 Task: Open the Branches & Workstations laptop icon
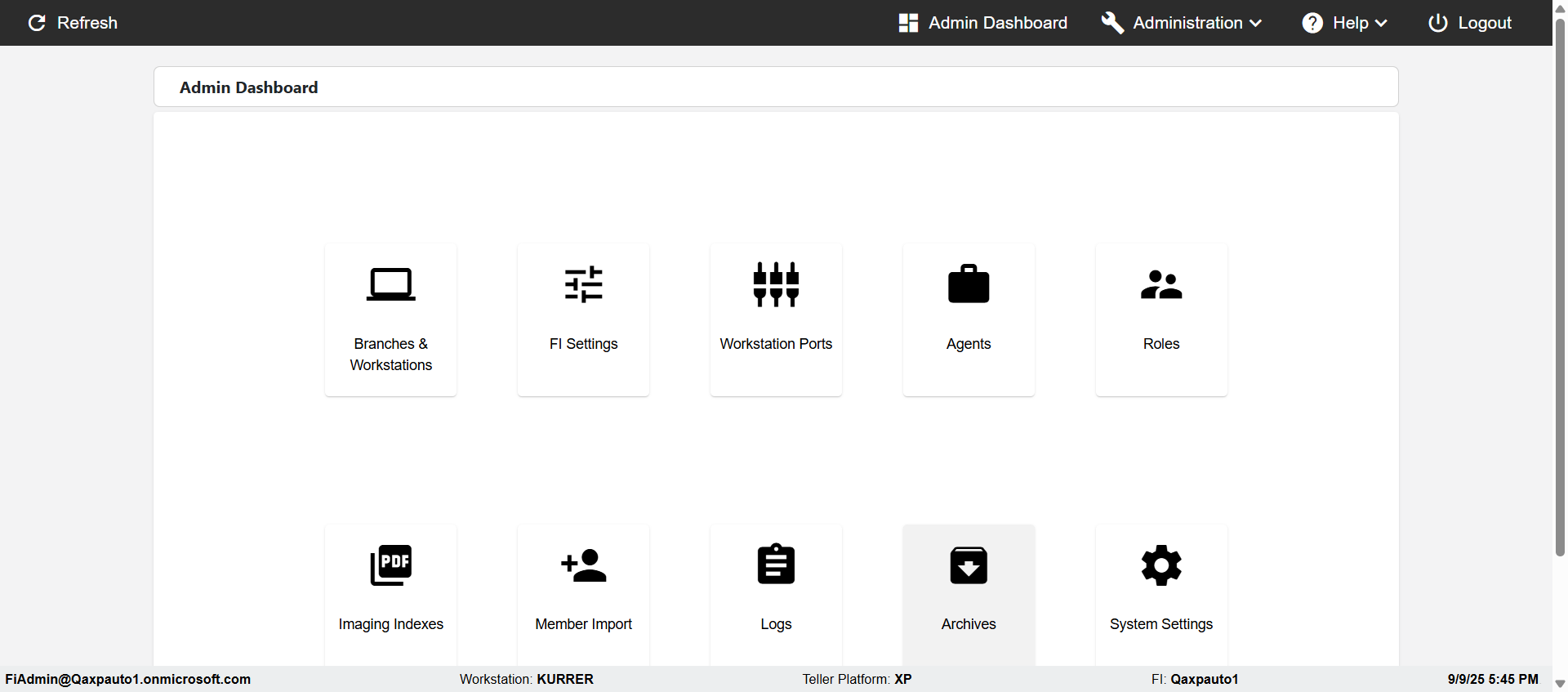click(x=391, y=284)
